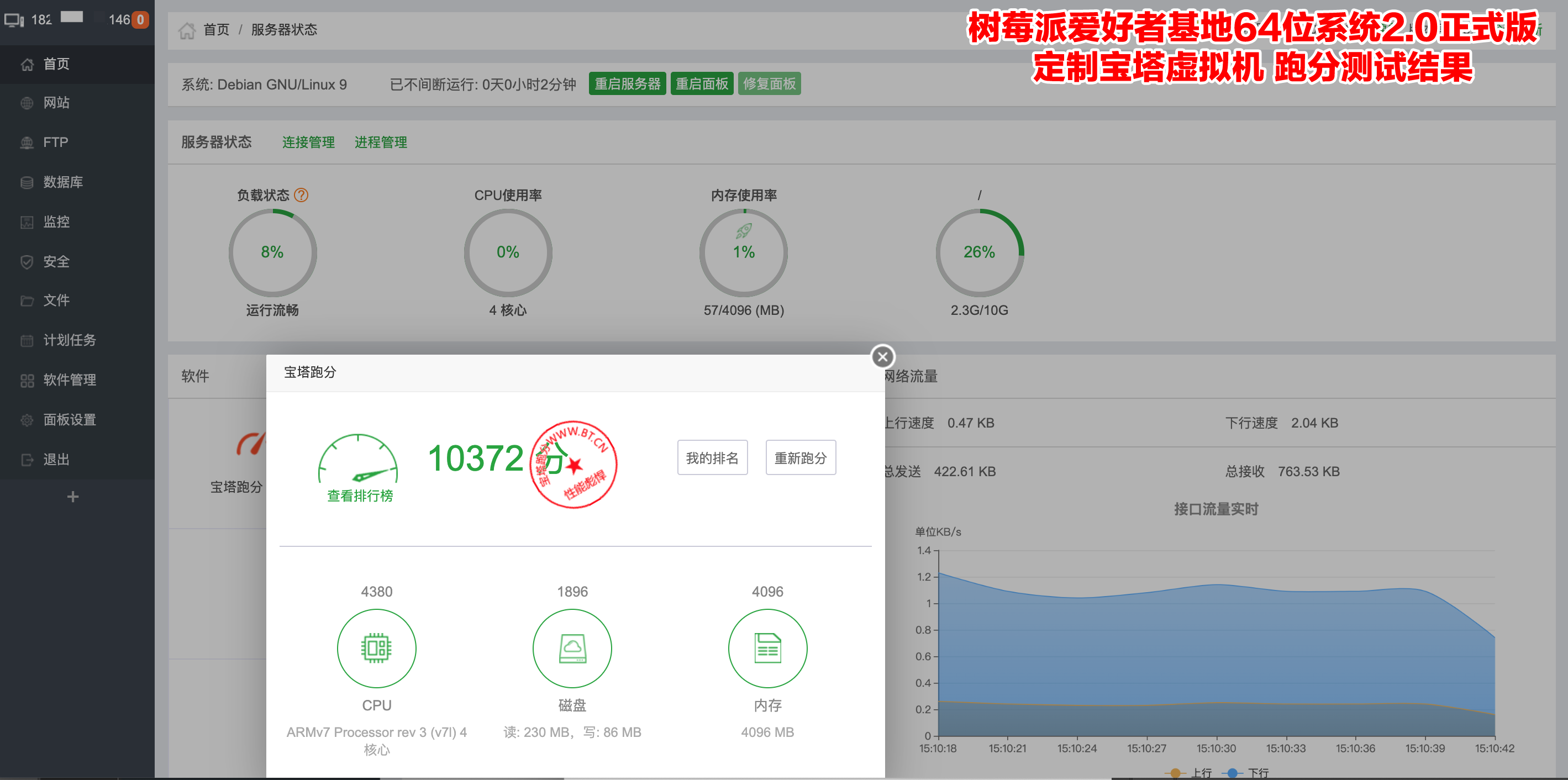Switch to the 进程管理 tab
This screenshot has width=1568, height=780.
pos(381,143)
